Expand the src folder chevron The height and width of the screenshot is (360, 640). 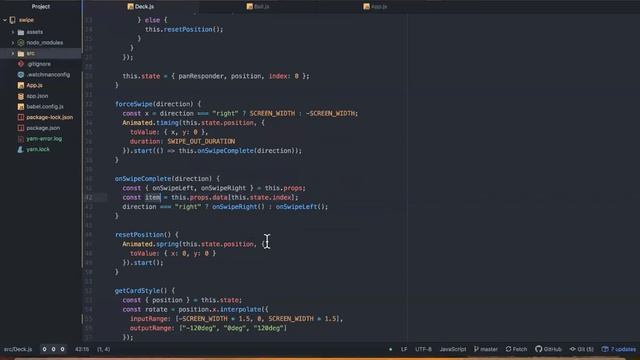pos(13,53)
